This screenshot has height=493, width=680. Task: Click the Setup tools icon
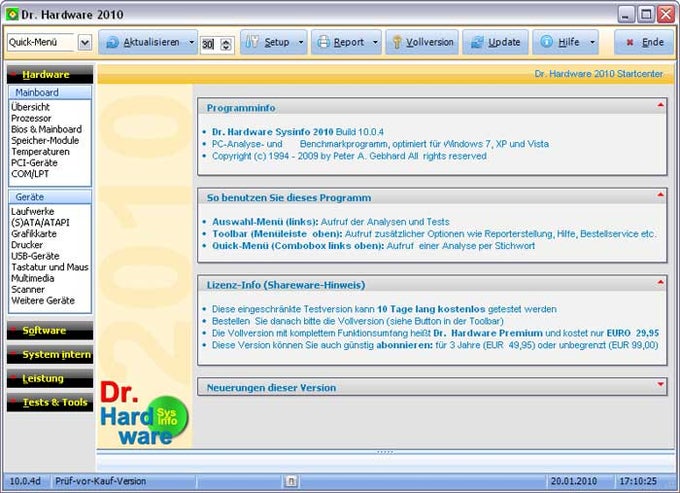pos(252,42)
